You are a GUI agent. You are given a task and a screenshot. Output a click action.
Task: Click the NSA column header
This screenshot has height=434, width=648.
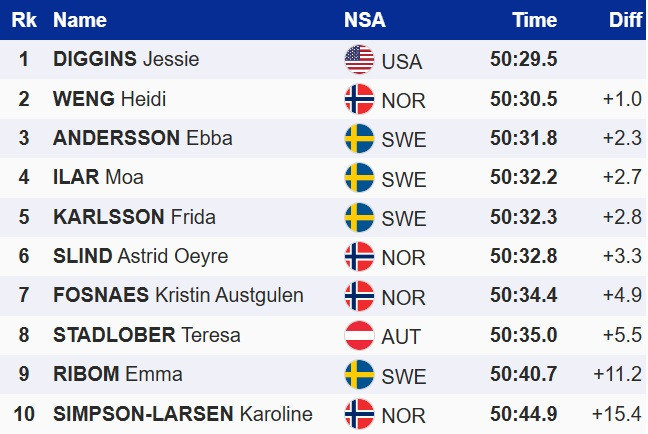click(364, 20)
